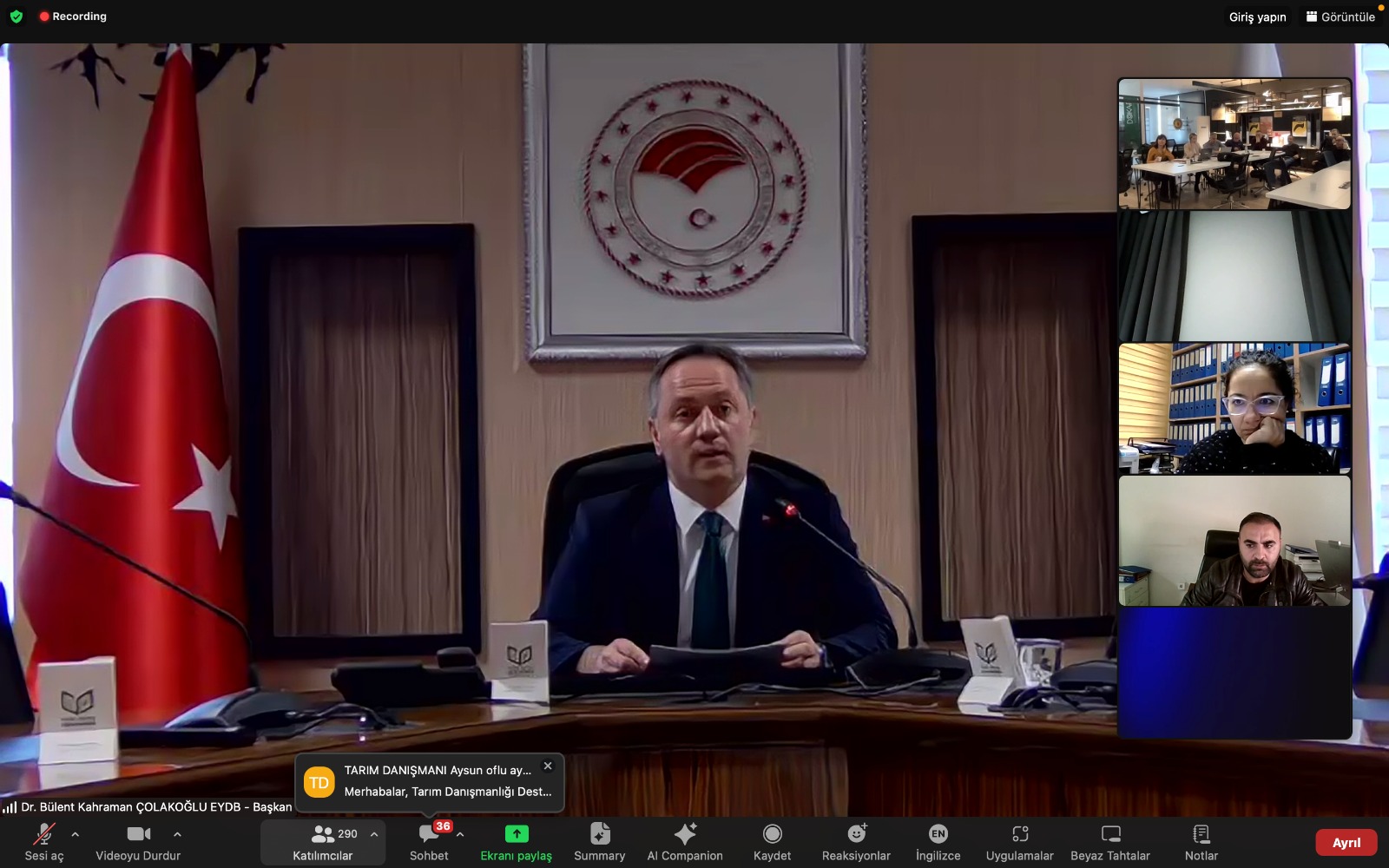
Task: Expand the chat options chevron
Action: (460, 834)
